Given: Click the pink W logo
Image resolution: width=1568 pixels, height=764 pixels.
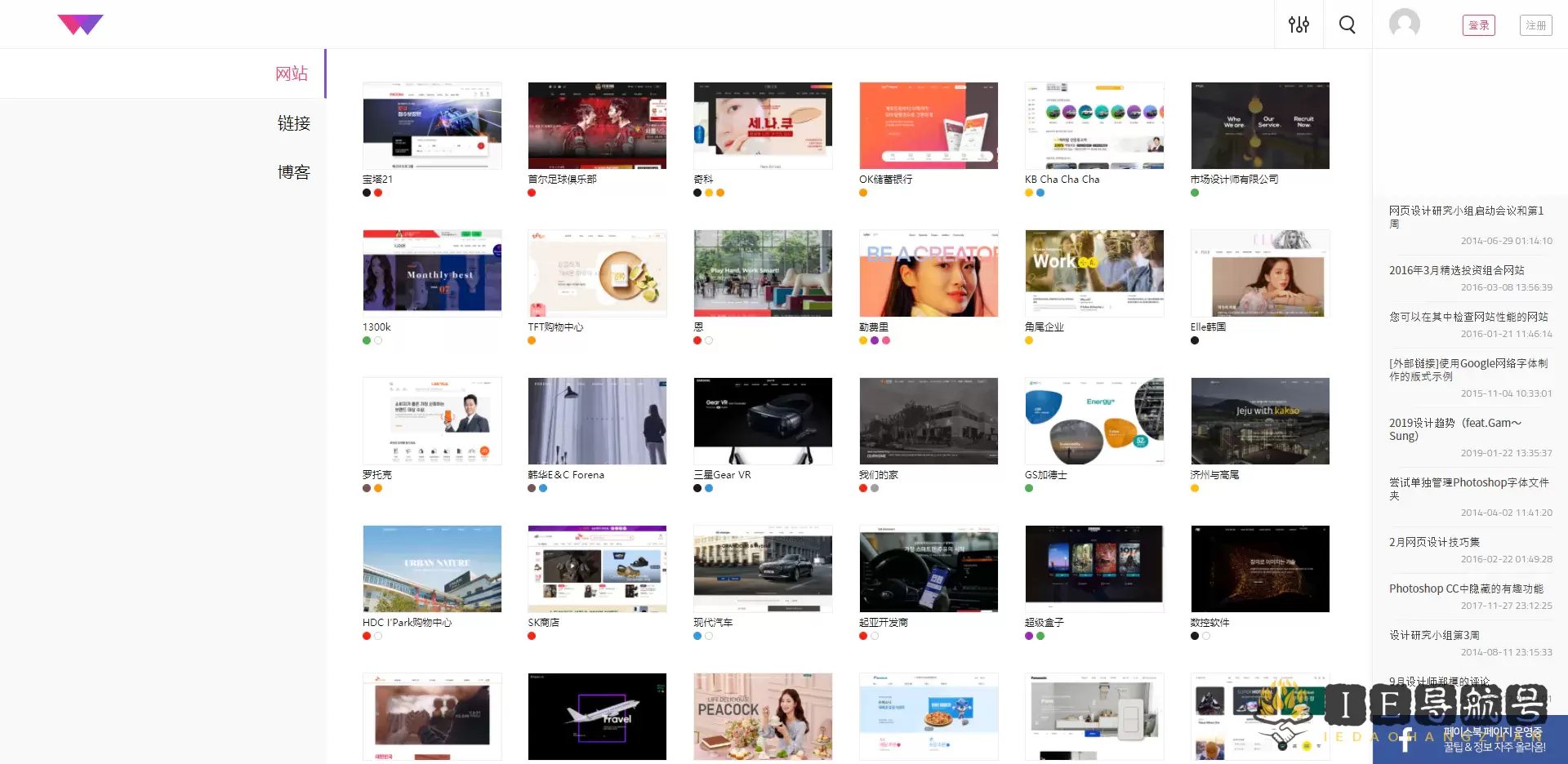Looking at the screenshot, I should (80, 23).
